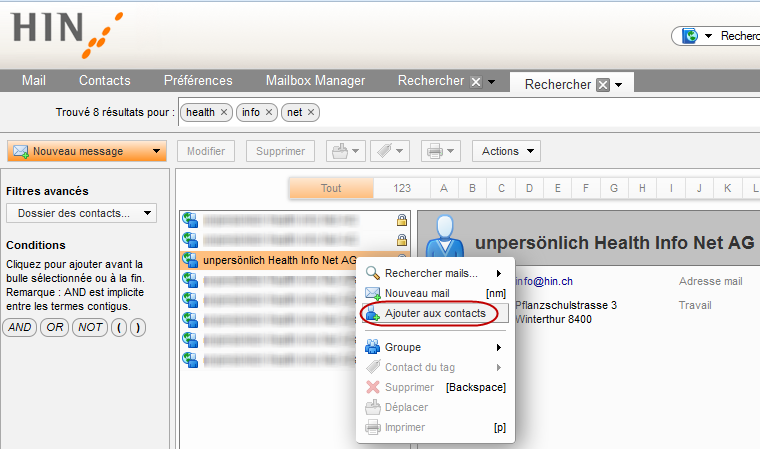
Task: Remove the info search bubble
Action: [269, 112]
